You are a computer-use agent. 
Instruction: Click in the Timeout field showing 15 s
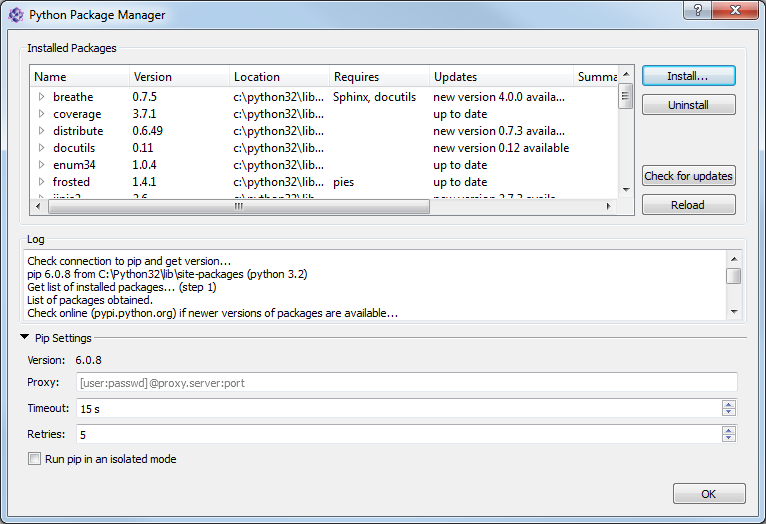pyautogui.click(x=399, y=408)
